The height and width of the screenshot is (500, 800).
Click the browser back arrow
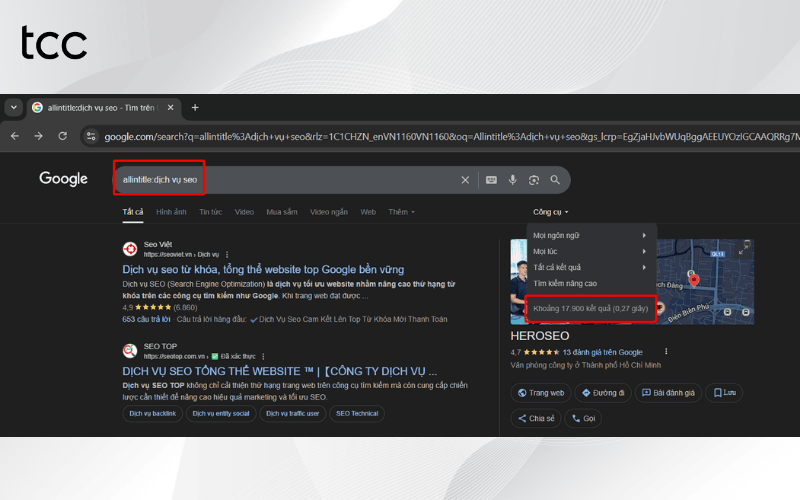tap(15, 136)
